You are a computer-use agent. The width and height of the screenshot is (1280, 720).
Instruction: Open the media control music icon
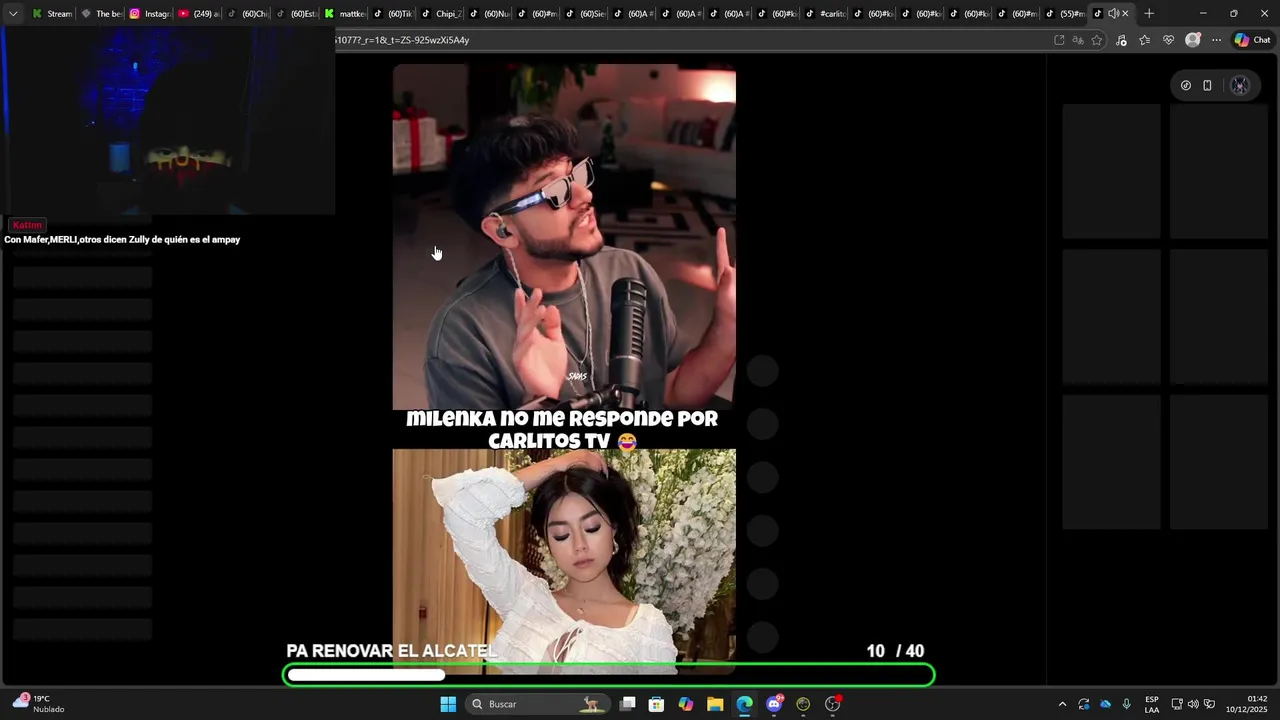click(1121, 40)
